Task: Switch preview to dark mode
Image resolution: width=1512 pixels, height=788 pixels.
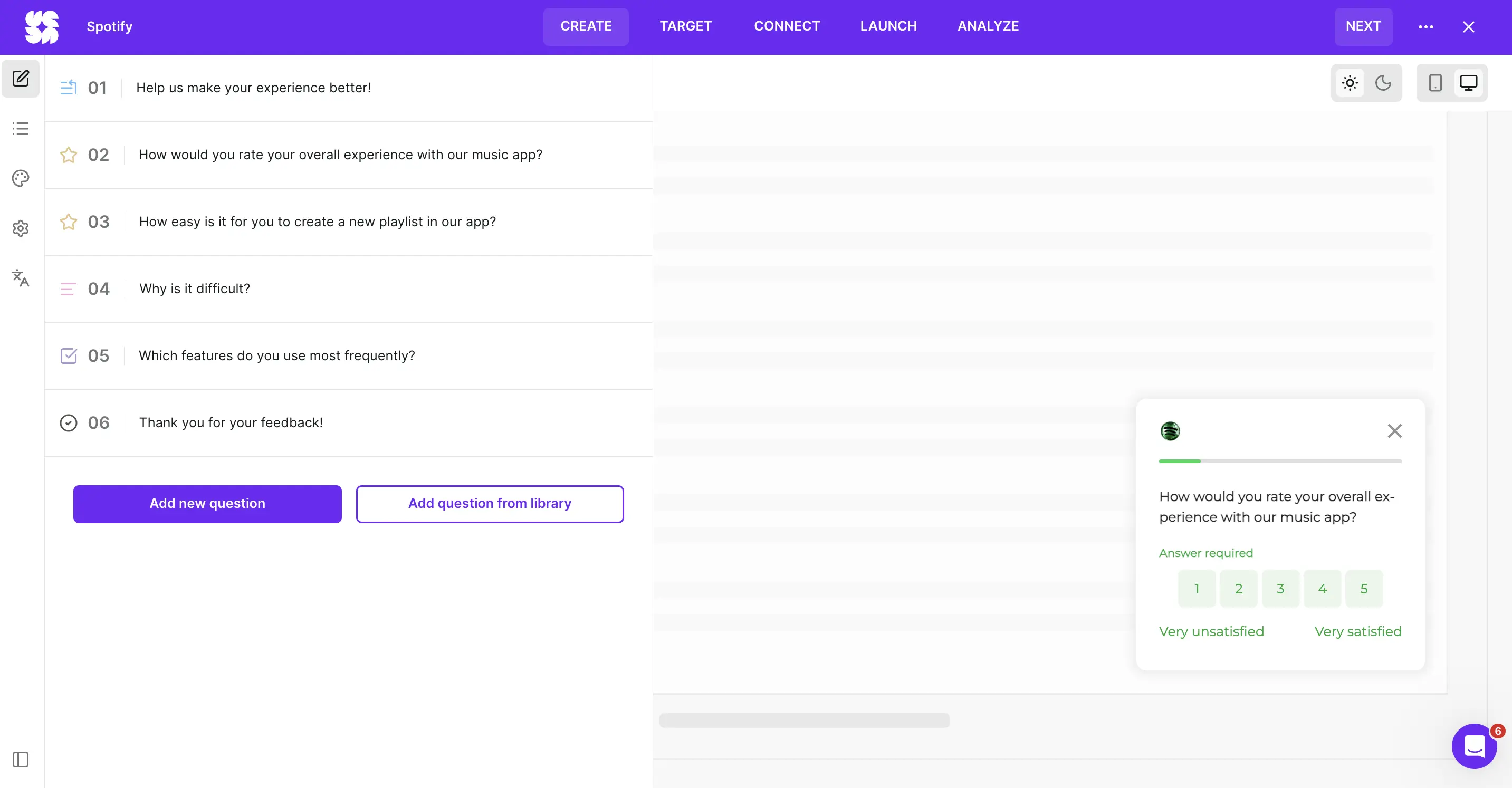Action: [x=1383, y=83]
